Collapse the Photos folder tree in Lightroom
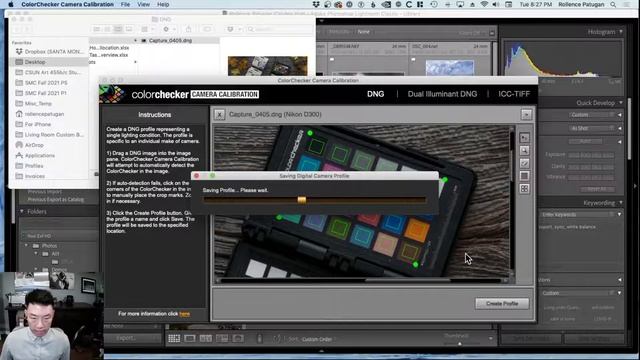 coord(27,246)
